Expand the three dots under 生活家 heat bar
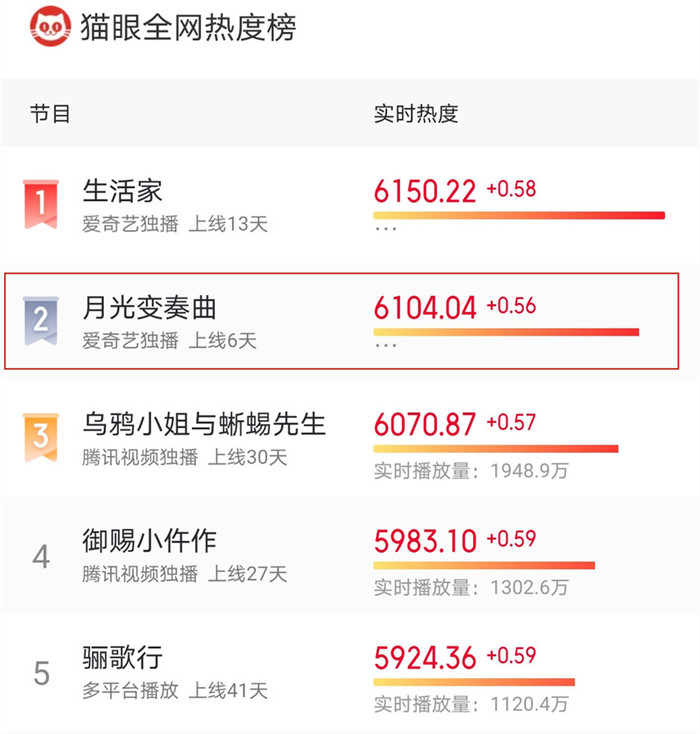 pyautogui.click(x=386, y=229)
